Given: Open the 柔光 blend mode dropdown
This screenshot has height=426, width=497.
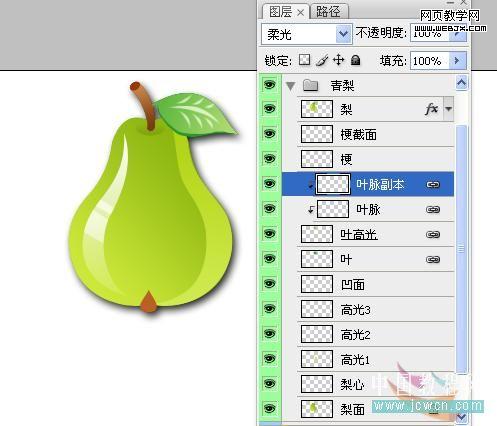Looking at the screenshot, I should pyautogui.click(x=343, y=34).
